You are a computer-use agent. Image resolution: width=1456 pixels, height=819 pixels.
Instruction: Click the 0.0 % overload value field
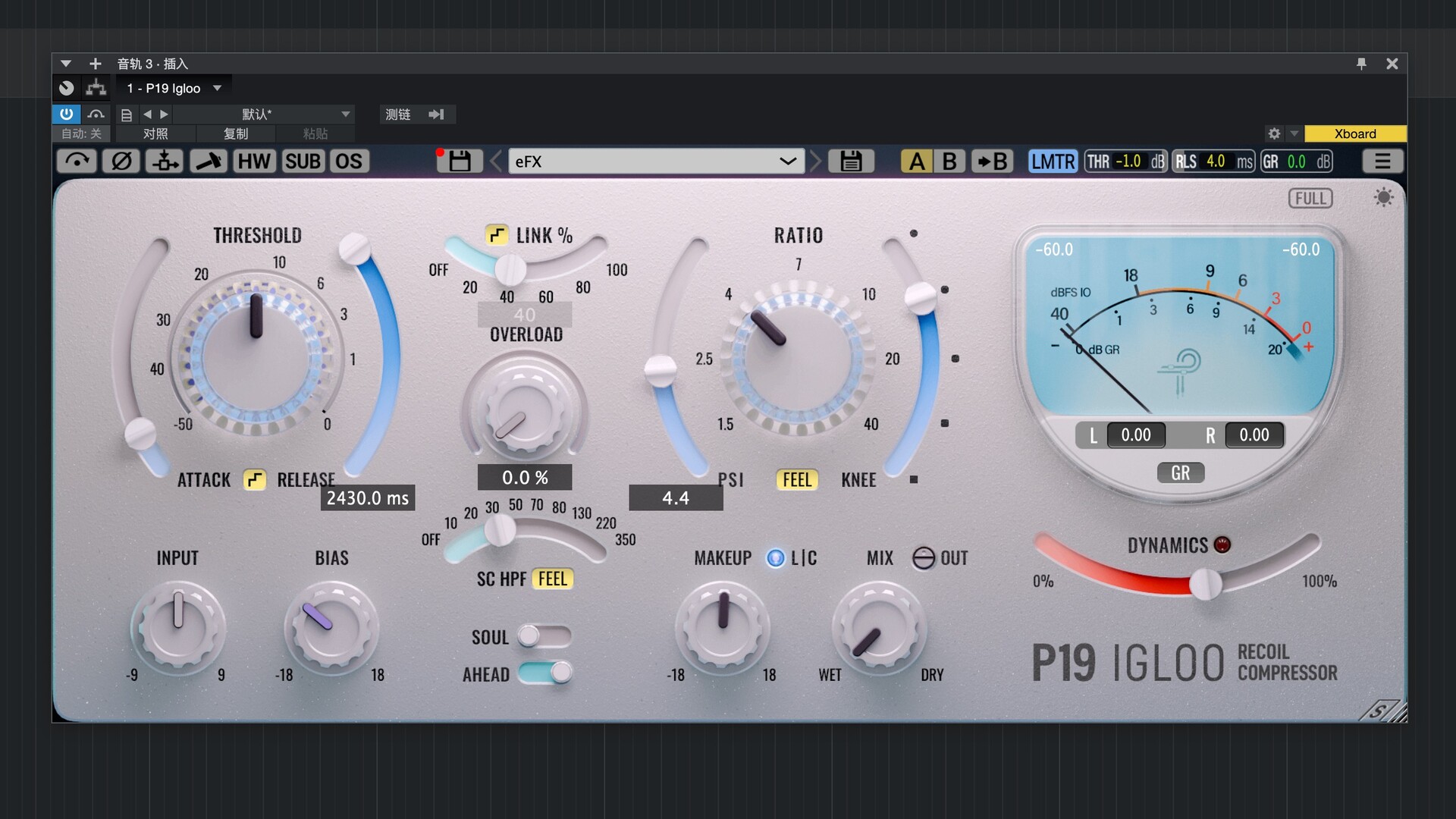[x=525, y=478]
